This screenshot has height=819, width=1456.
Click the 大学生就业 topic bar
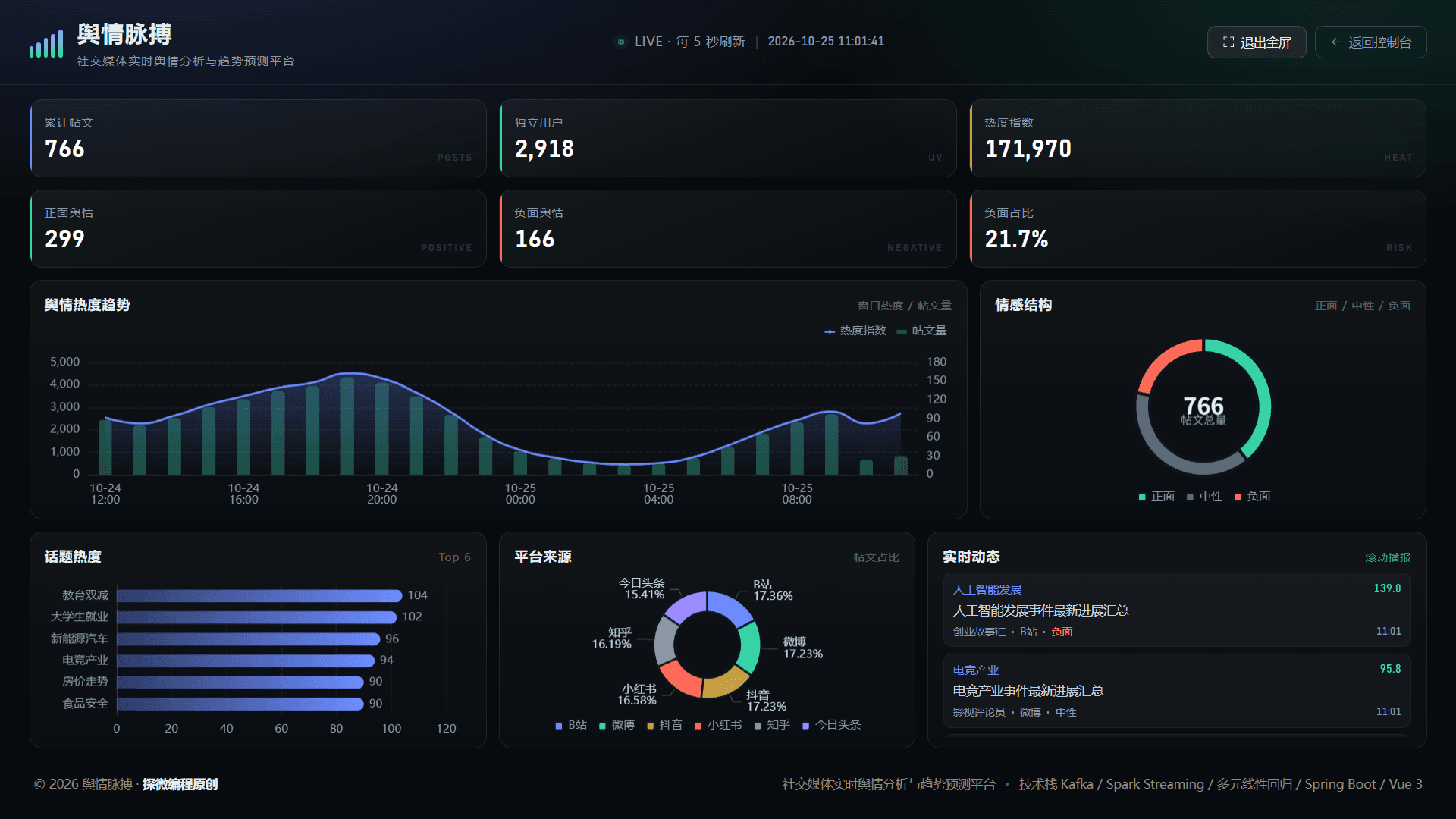coord(256,617)
